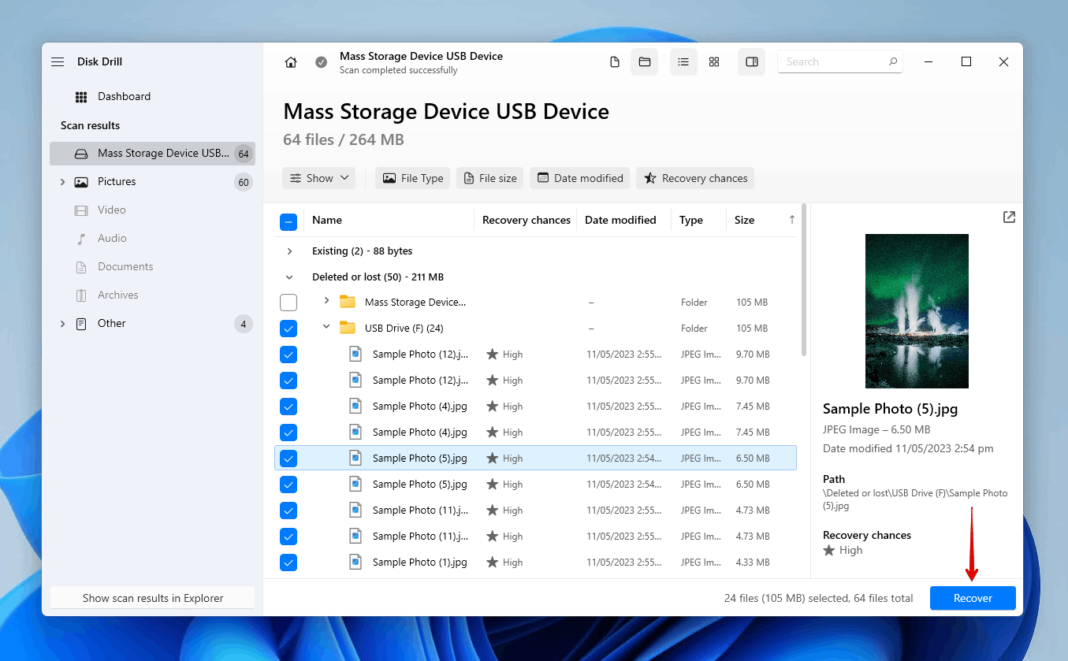This screenshot has width=1068, height=661.
Task: Uncheck Sample Photo (11).jpg
Action: (x=288, y=510)
